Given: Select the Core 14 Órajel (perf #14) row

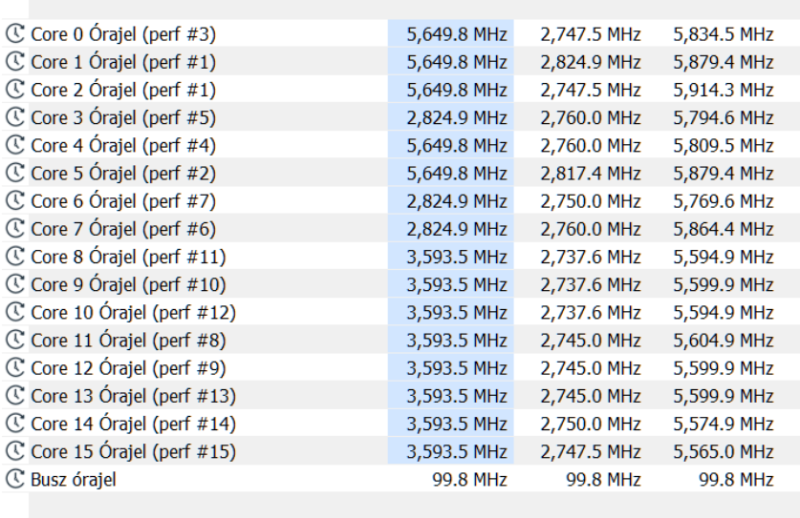Looking at the screenshot, I should tap(400, 424).
